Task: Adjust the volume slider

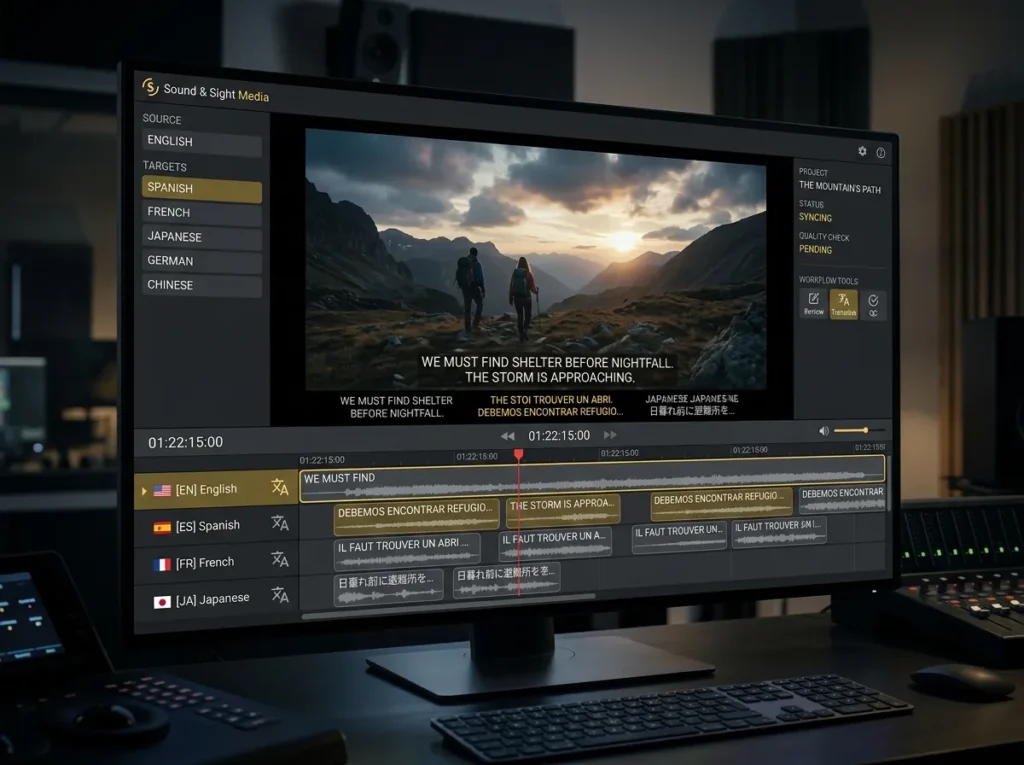Action: tap(859, 431)
